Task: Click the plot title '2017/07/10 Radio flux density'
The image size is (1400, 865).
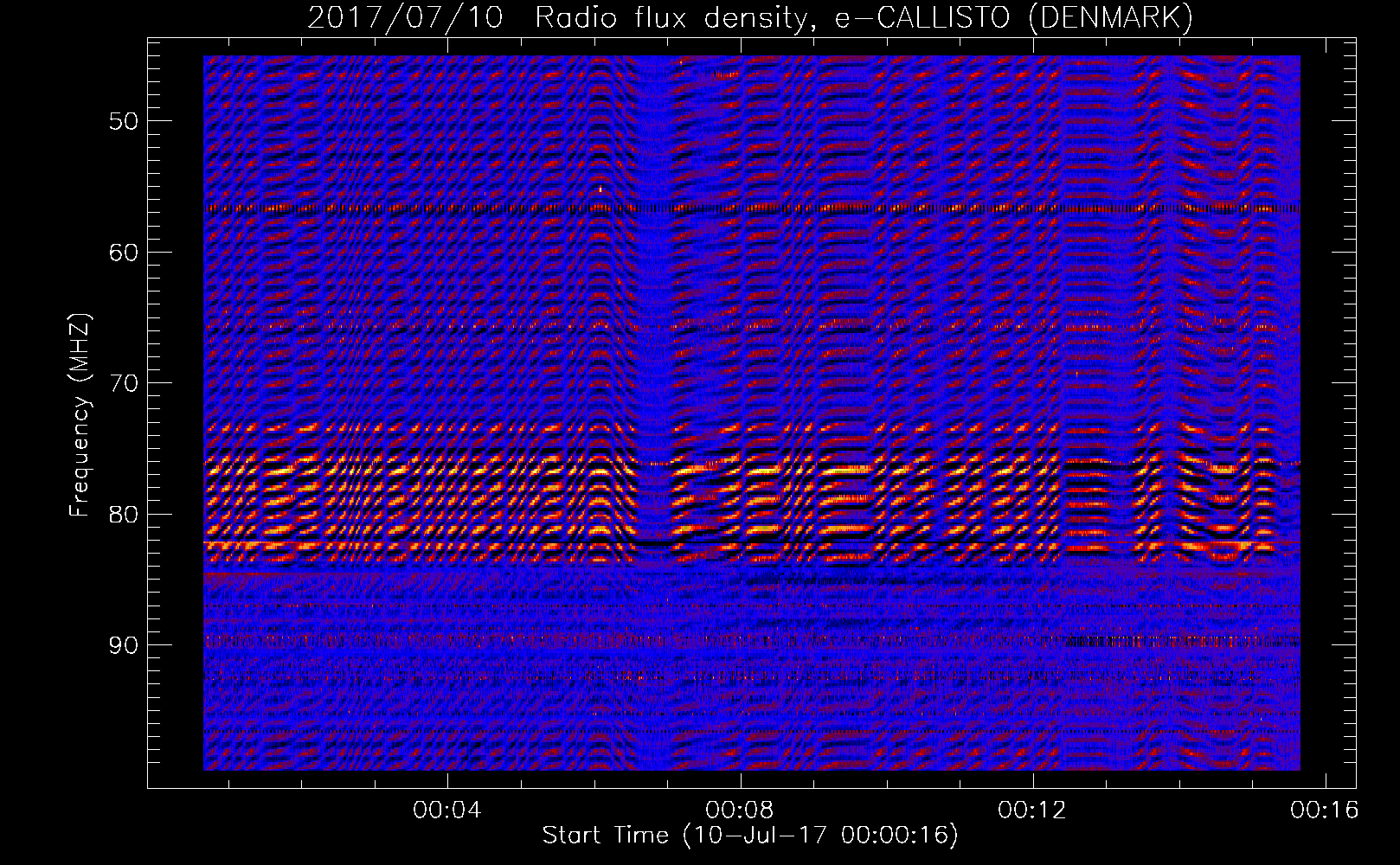Action: 750,18
